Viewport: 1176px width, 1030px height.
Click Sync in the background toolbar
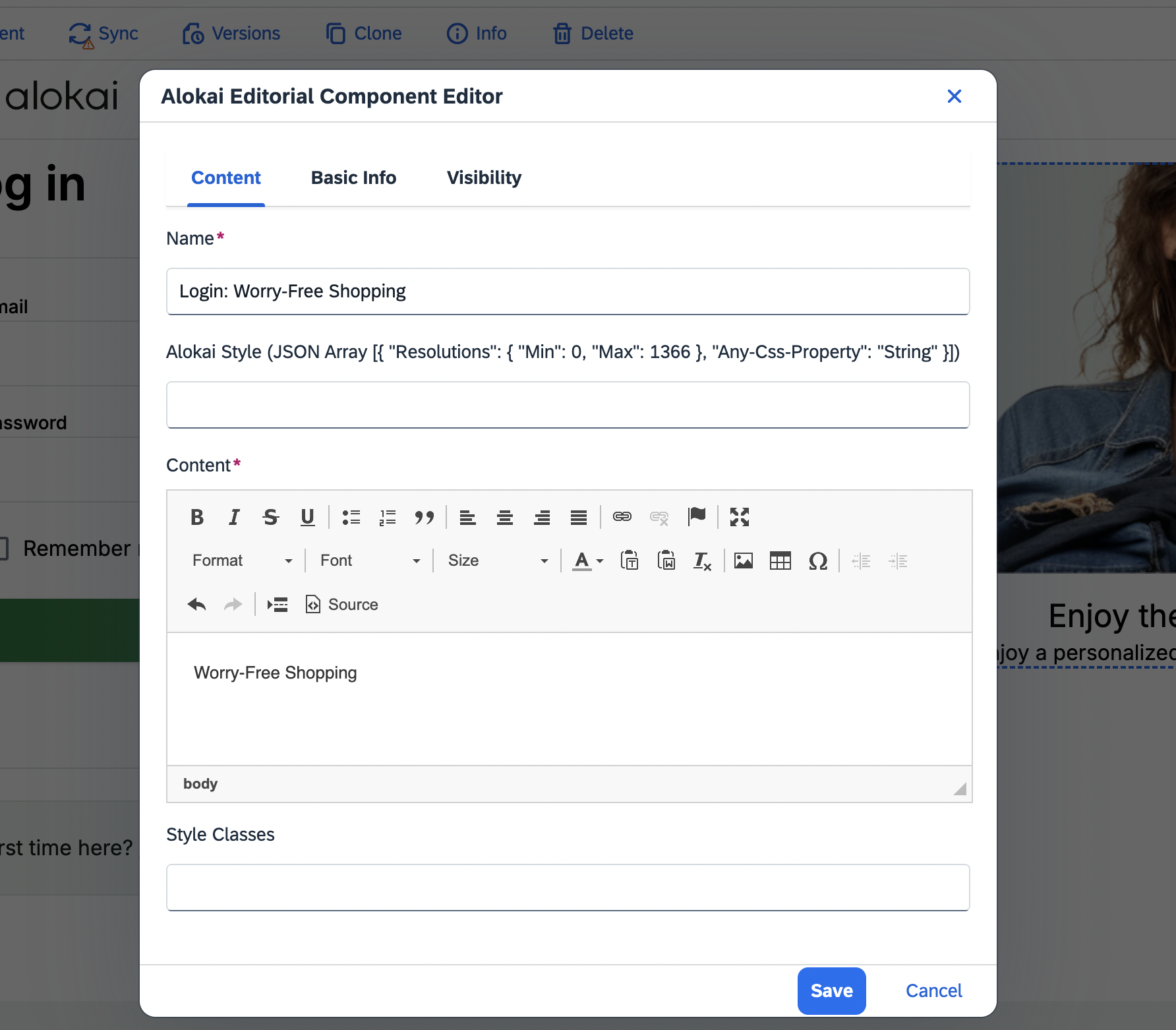[103, 34]
